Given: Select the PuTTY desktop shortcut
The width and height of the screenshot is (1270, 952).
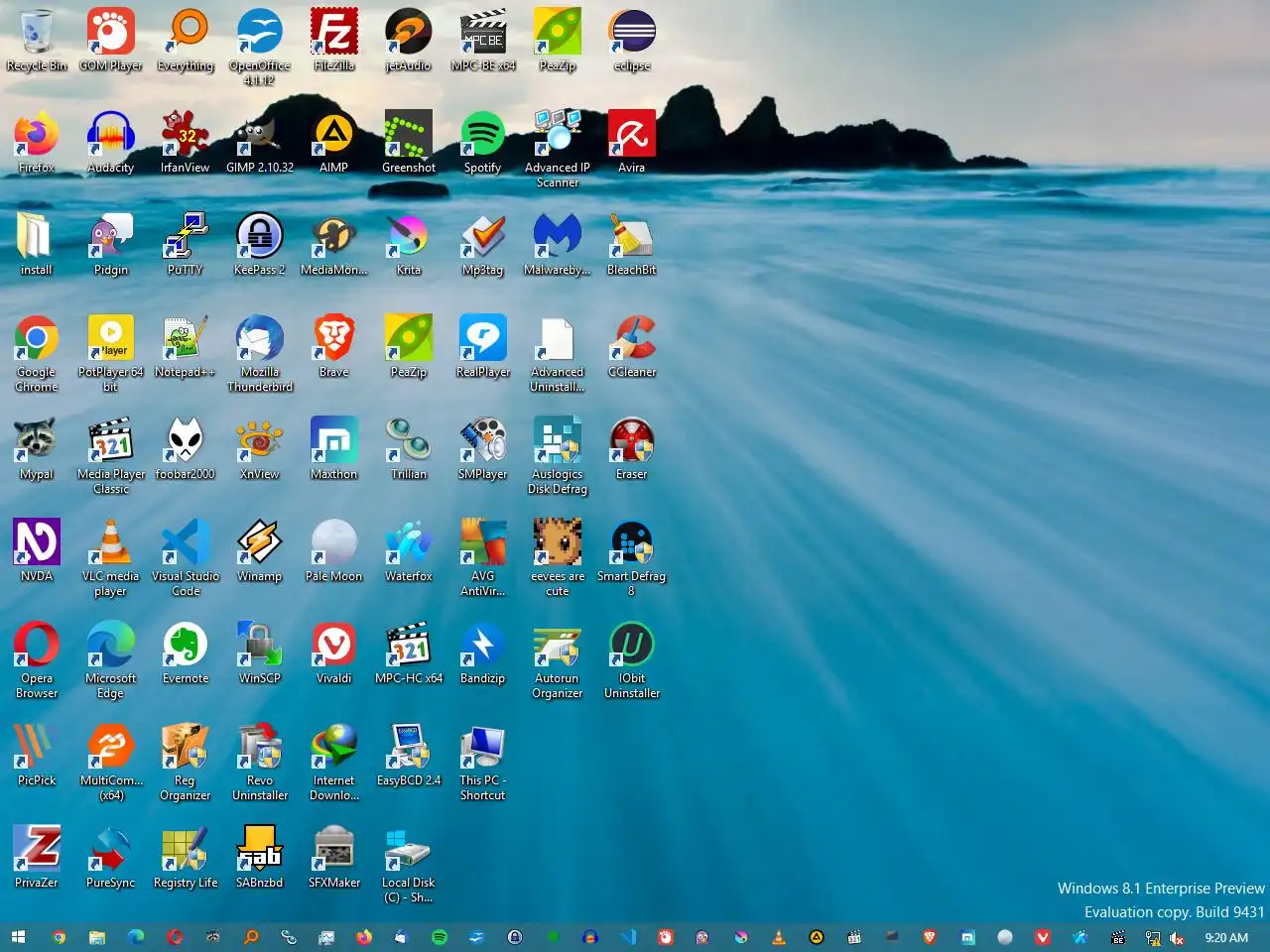Looking at the screenshot, I should tap(186, 246).
